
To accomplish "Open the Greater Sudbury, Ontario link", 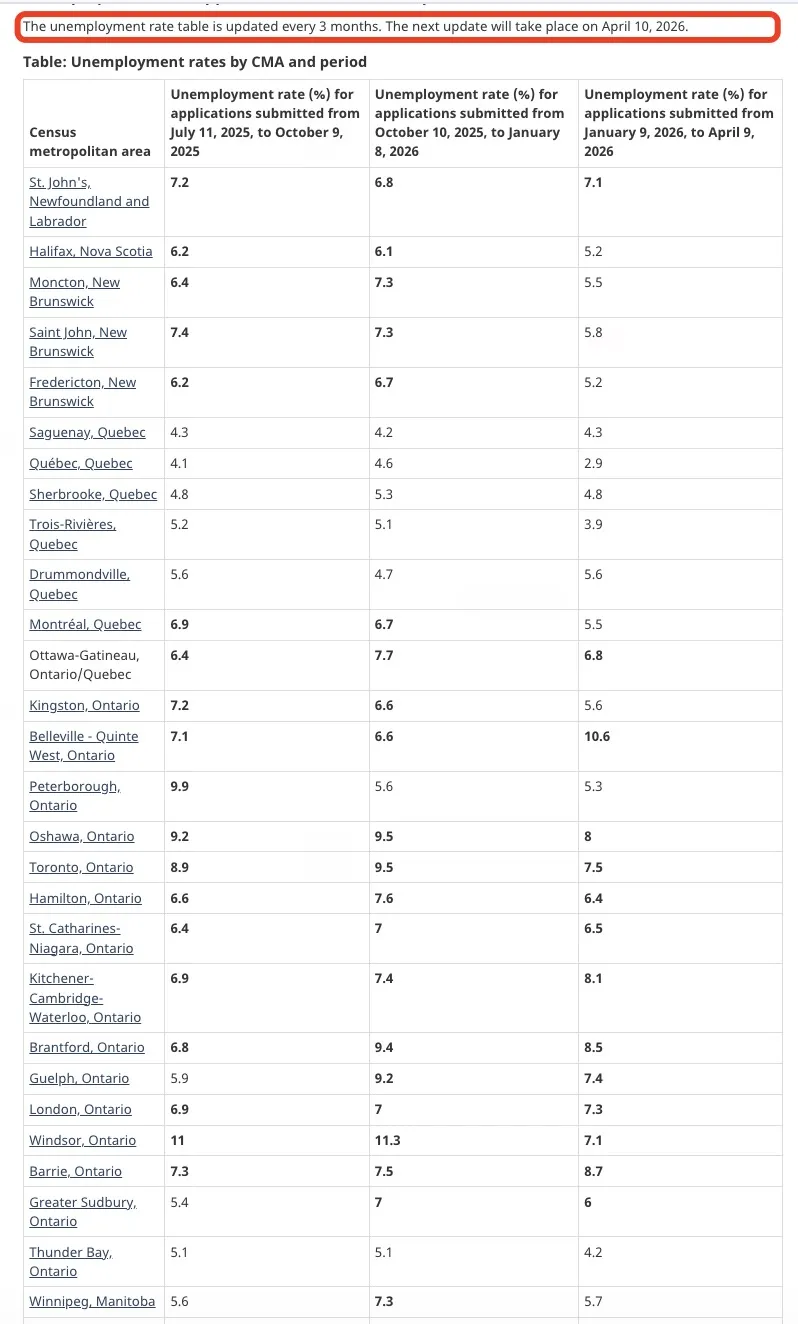I will pyautogui.click(x=83, y=1211).
